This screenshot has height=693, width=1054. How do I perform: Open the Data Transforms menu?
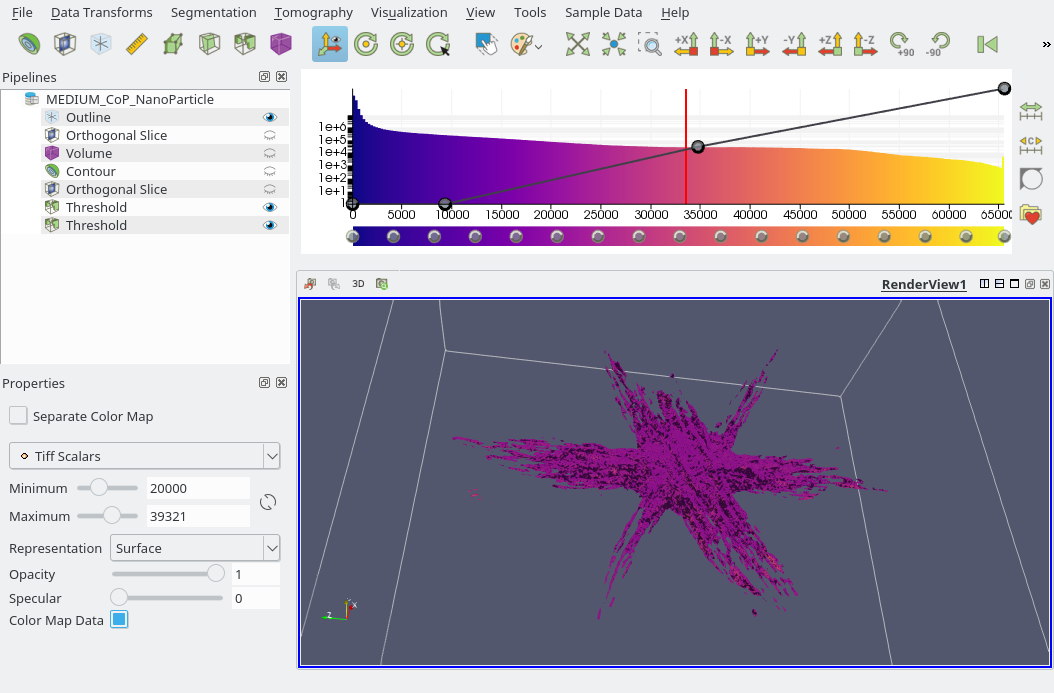pos(102,12)
